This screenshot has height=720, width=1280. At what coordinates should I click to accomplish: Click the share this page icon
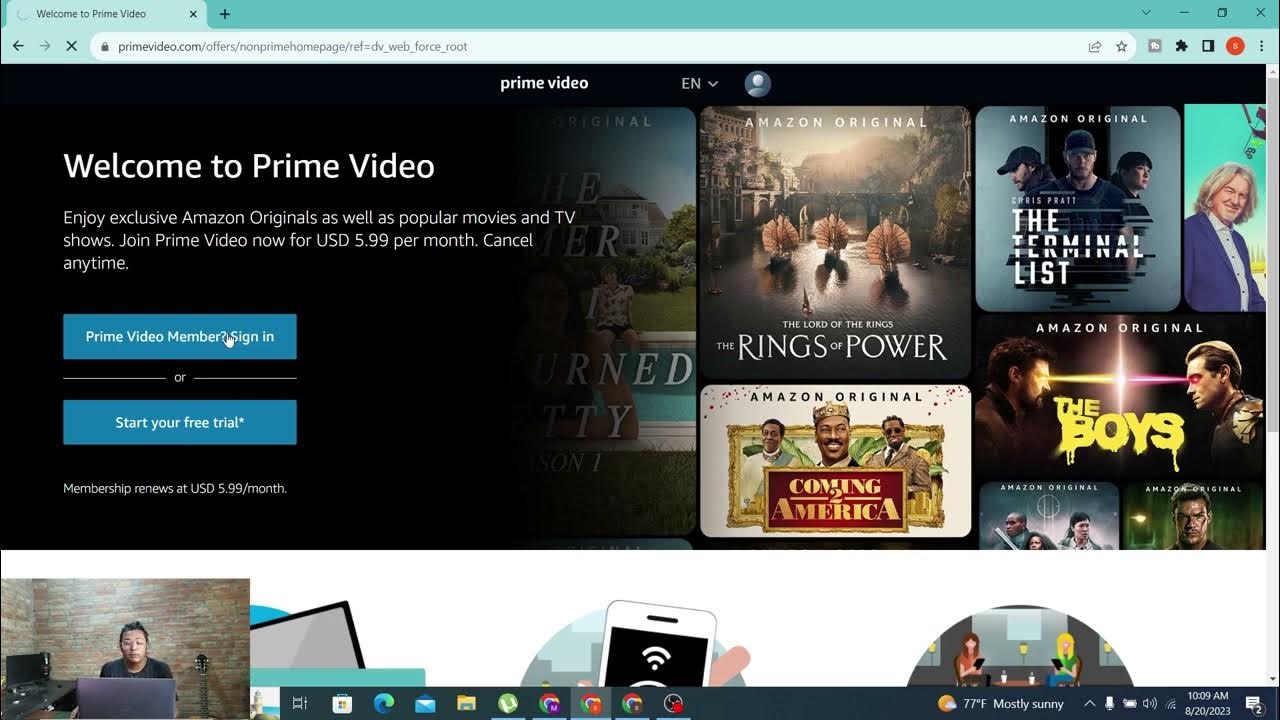tap(1095, 46)
